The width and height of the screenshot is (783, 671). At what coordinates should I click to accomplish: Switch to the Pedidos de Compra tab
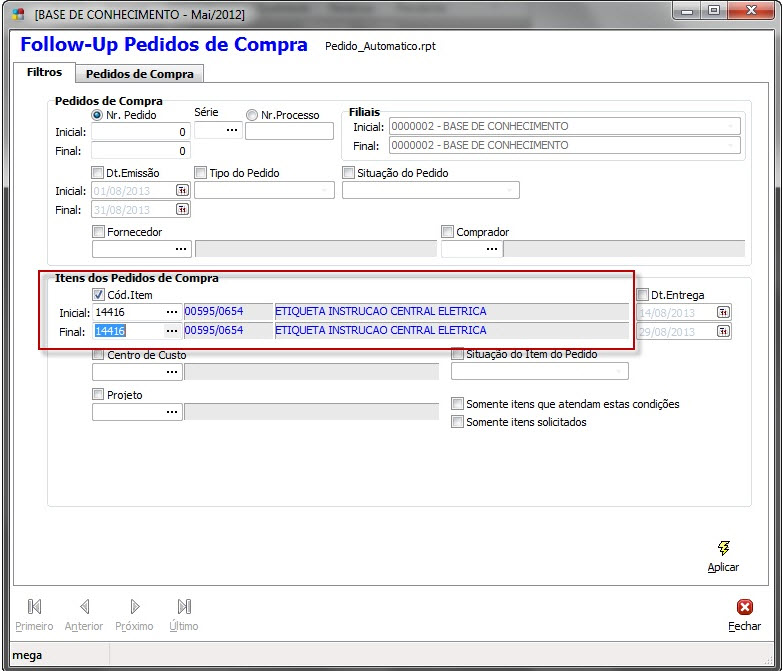141,74
